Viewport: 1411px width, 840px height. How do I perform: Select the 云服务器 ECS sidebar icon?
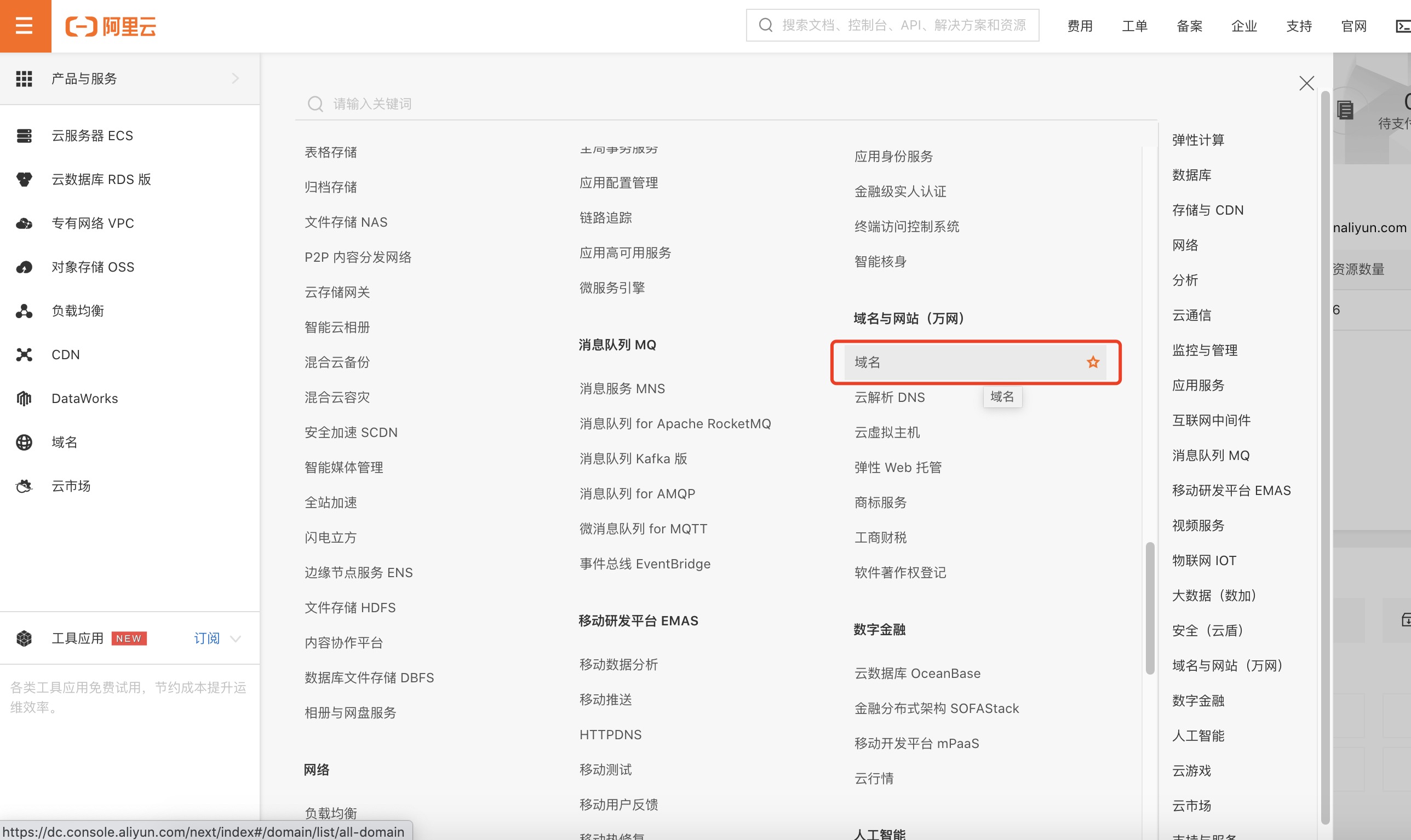pyautogui.click(x=24, y=135)
